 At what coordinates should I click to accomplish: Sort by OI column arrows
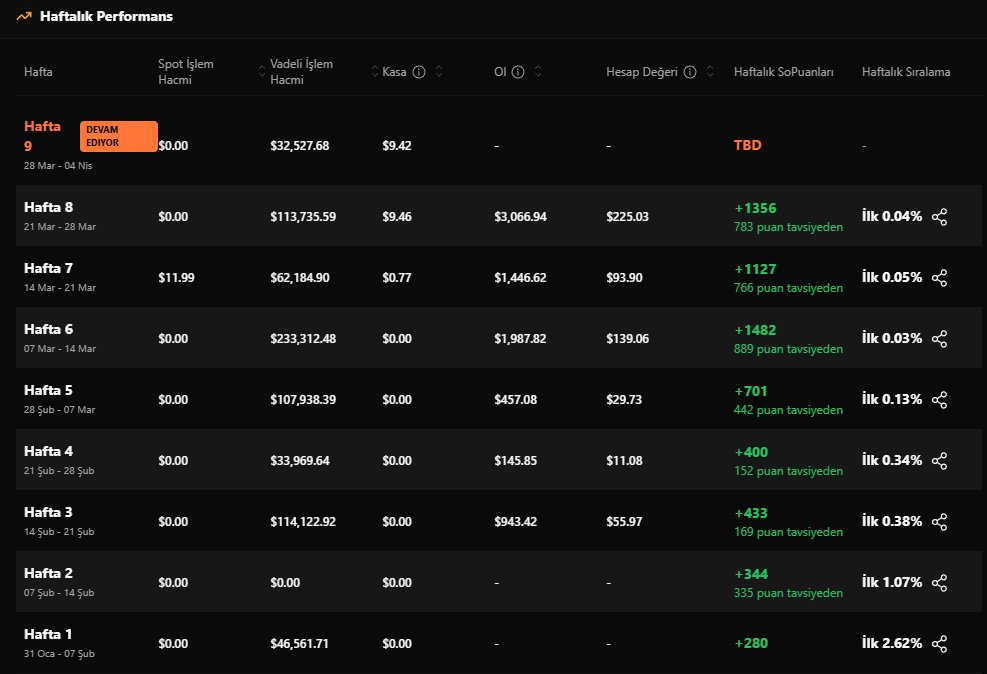538,72
